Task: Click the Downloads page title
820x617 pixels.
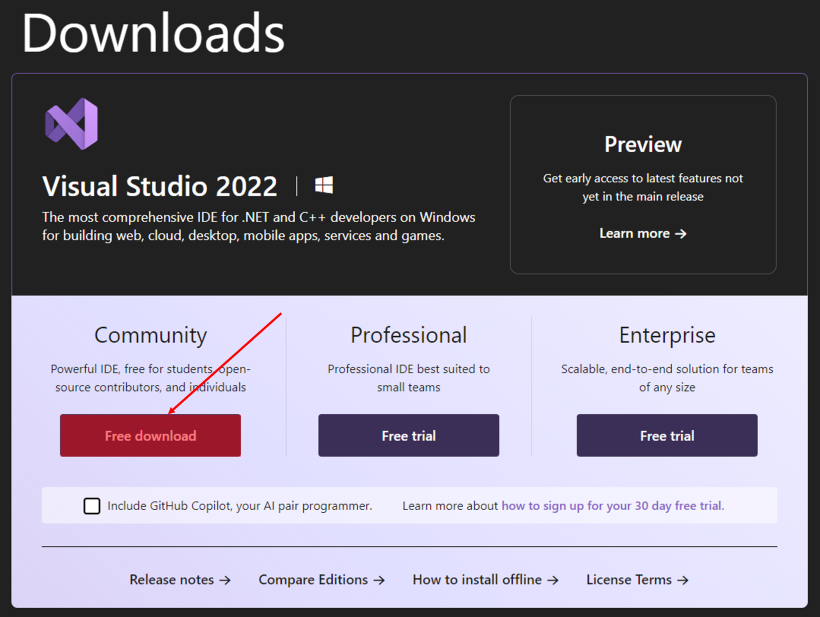Action: pyautogui.click(x=153, y=32)
